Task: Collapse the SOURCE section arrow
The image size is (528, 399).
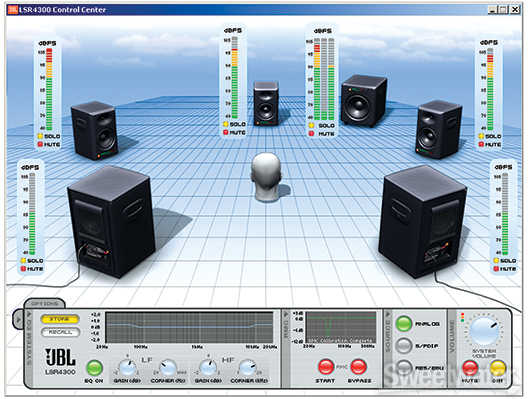Action: point(388,314)
